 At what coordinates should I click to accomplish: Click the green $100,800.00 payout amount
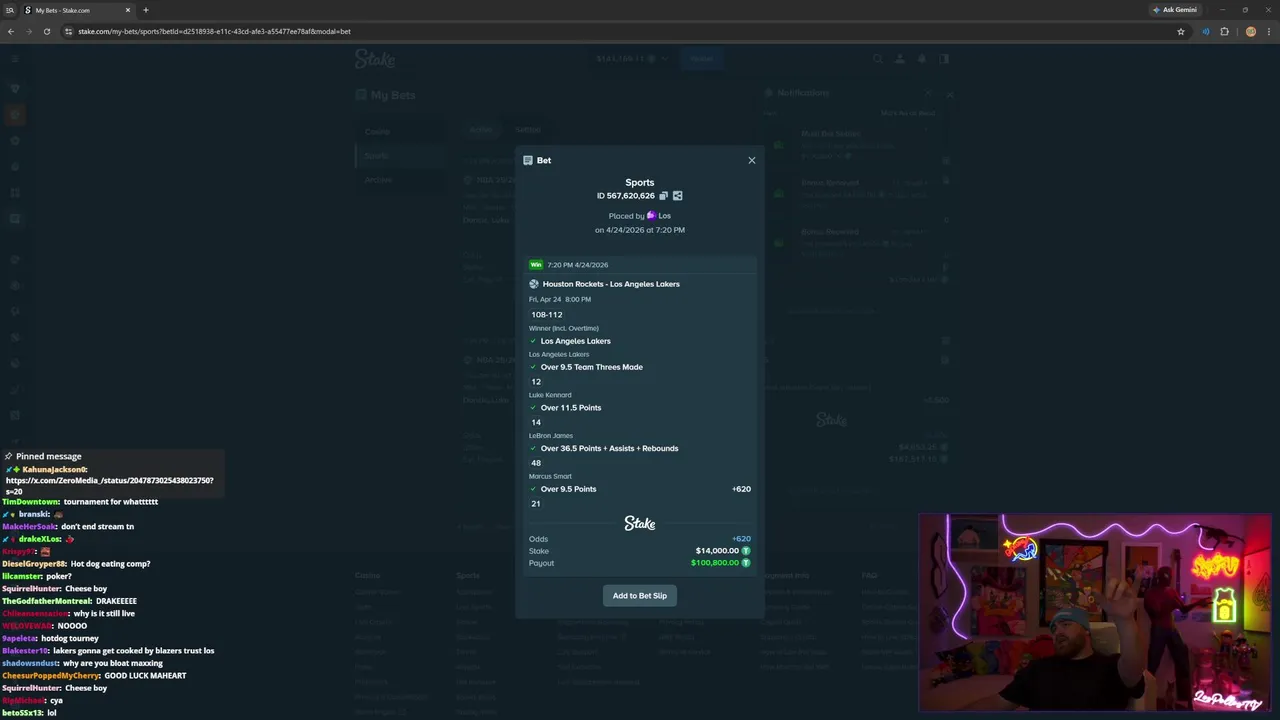(715, 563)
